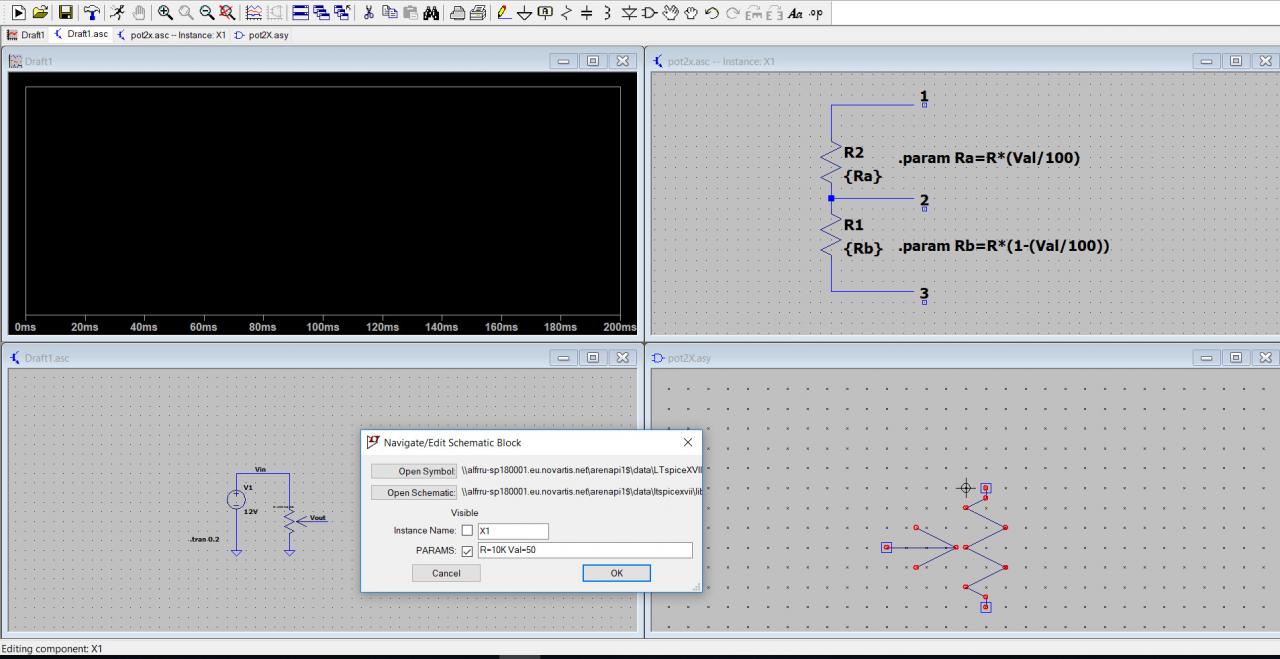The image size is (1280, 659).
Task: Click the Tile Windows icon
Action: click(300, 13)
